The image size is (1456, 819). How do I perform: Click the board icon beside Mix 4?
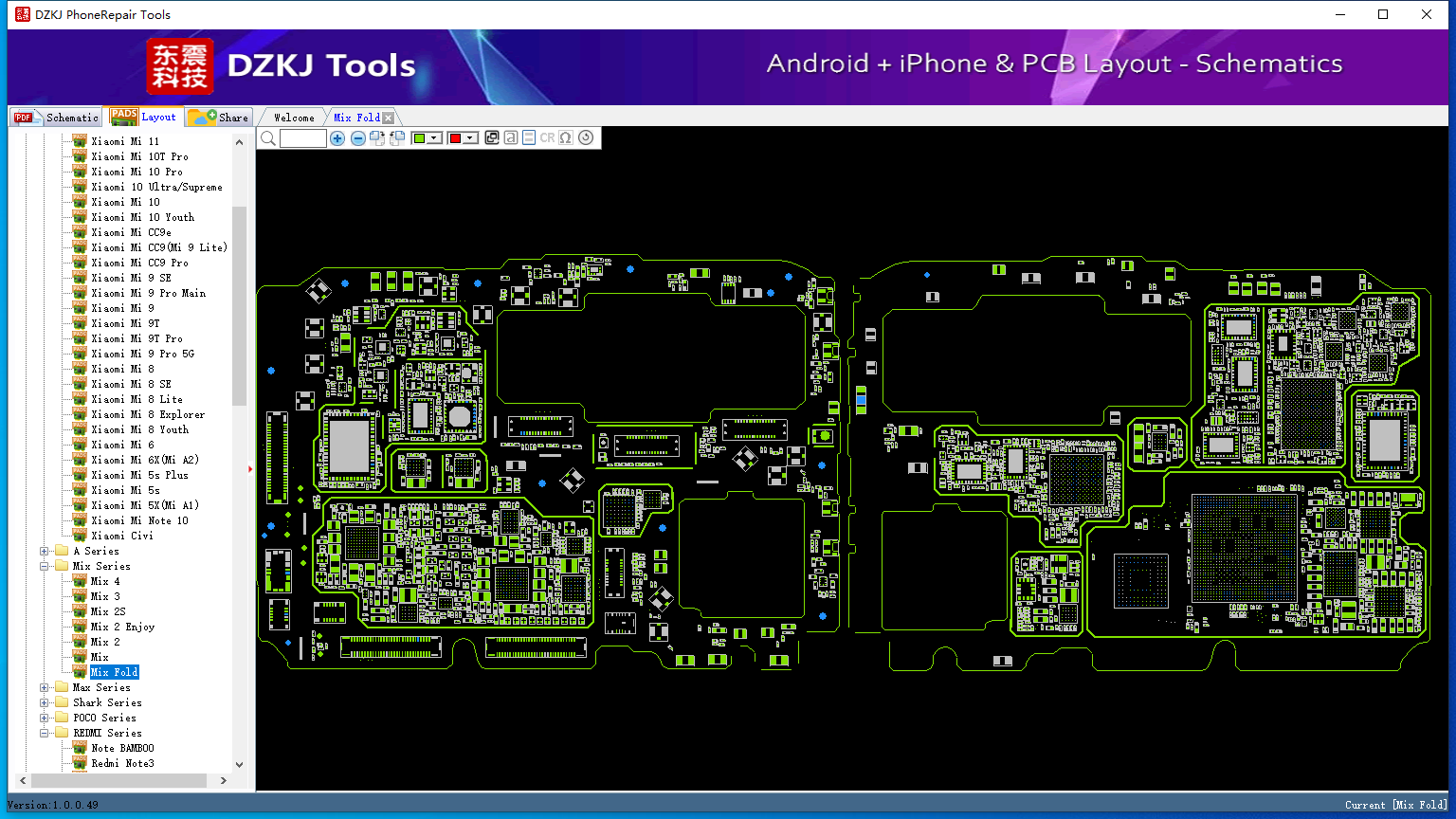pyautogui.click(x=80, y=581)
